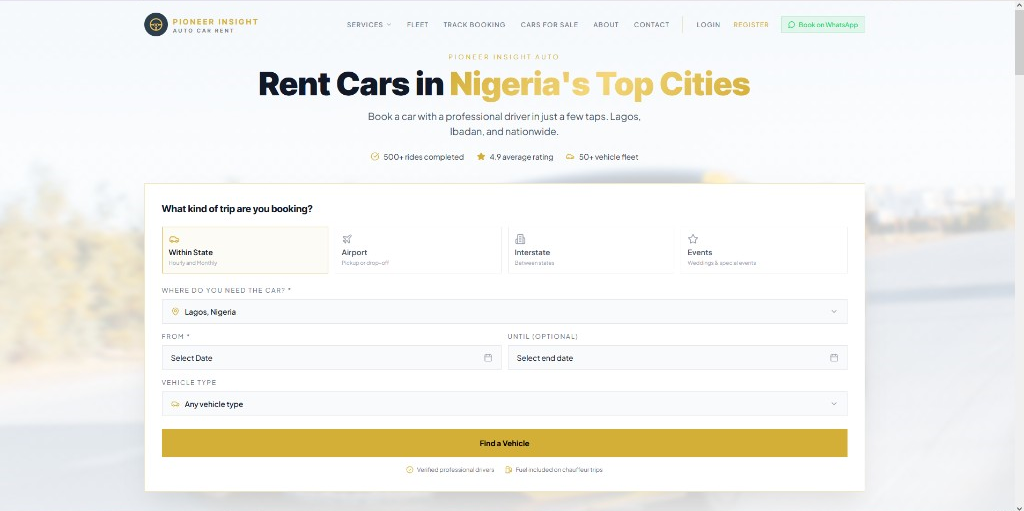The image size is (1024, 511).
Task: Click the car icon on the Within State card
Action: pos(174,239)
